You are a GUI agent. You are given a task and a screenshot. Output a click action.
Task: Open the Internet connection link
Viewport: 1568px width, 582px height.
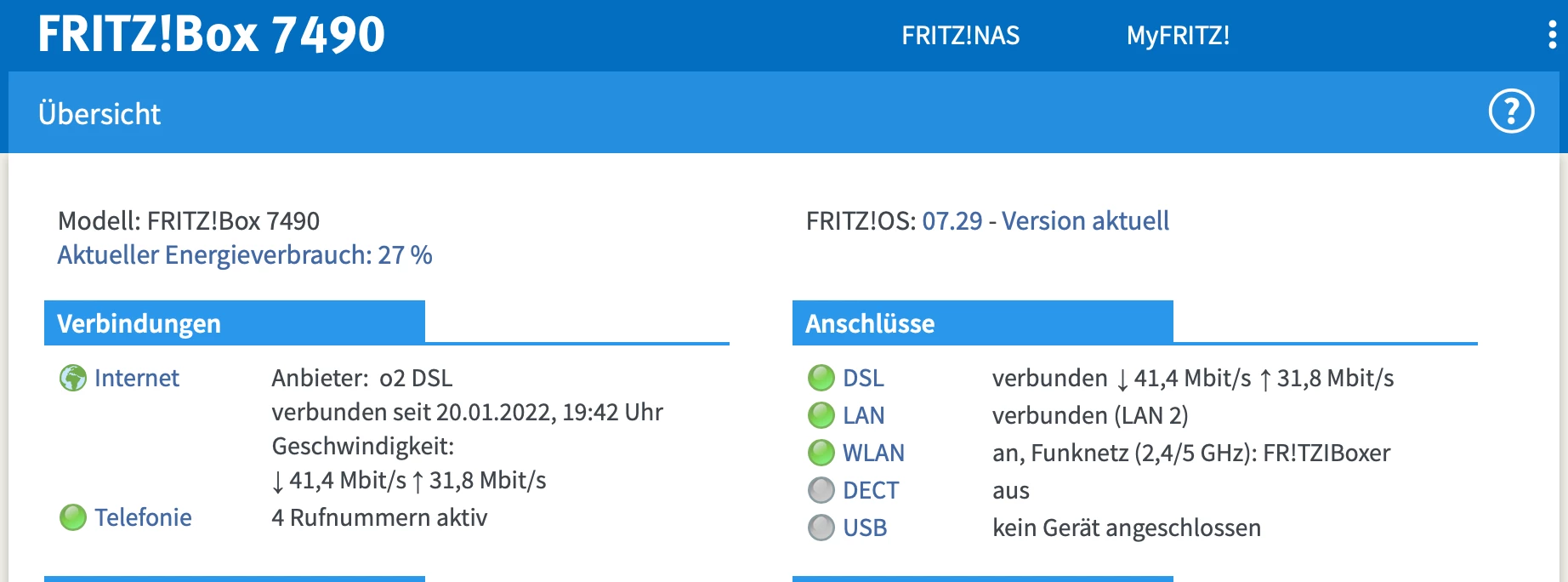point(137,378)
